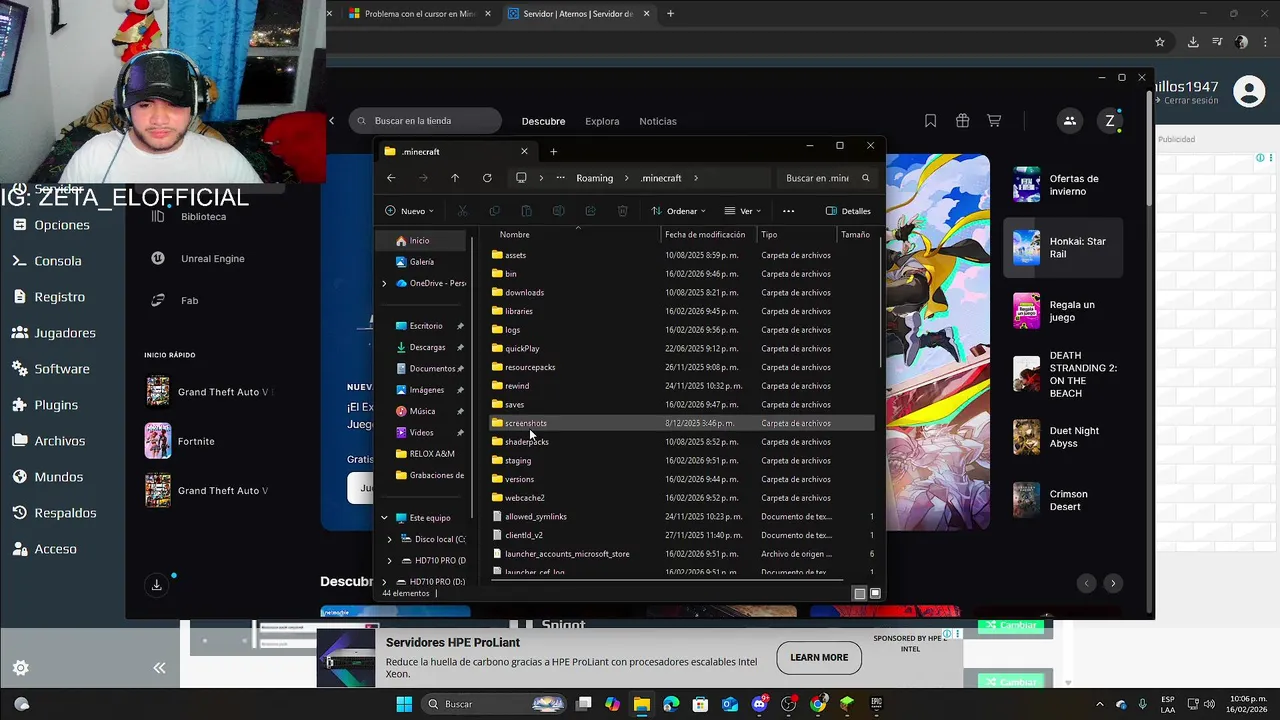1280x720 pixels.
Task: Expand the OneDrive tree node
Action: tap(384, 283)
